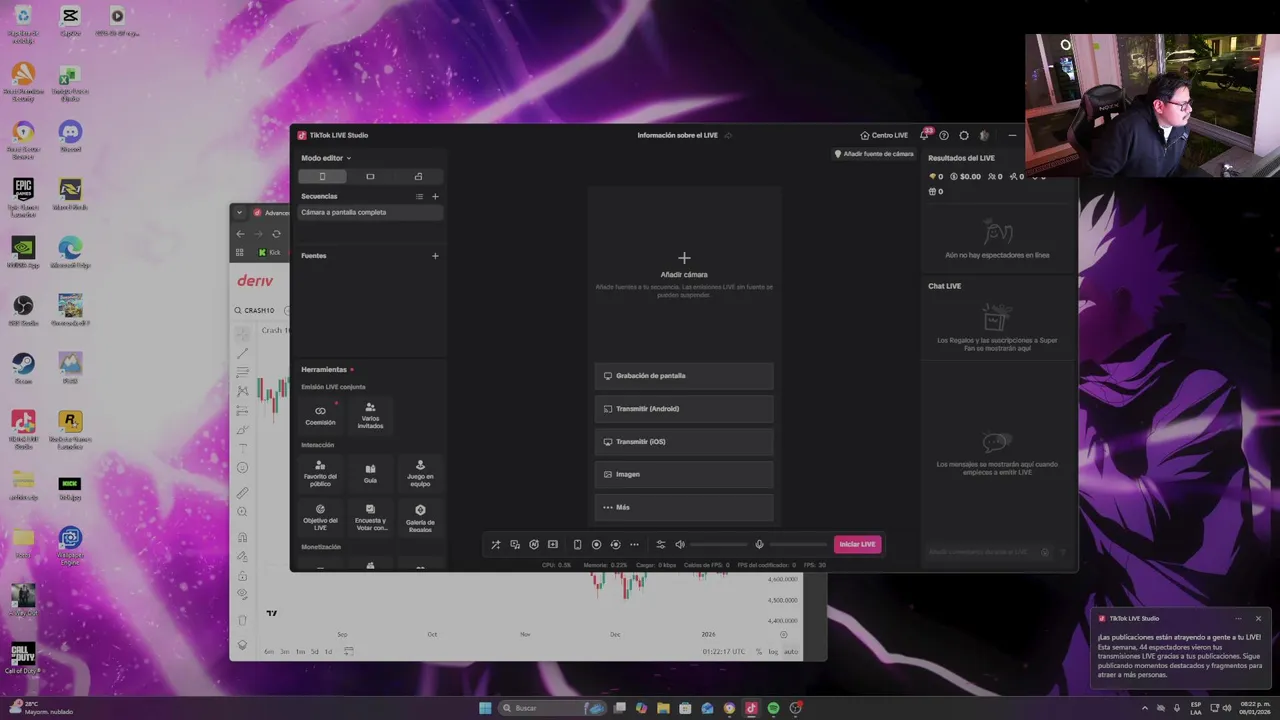Open the Favorito del público tool
This screenshot has height=720, width=1280.
pos(320,473)
